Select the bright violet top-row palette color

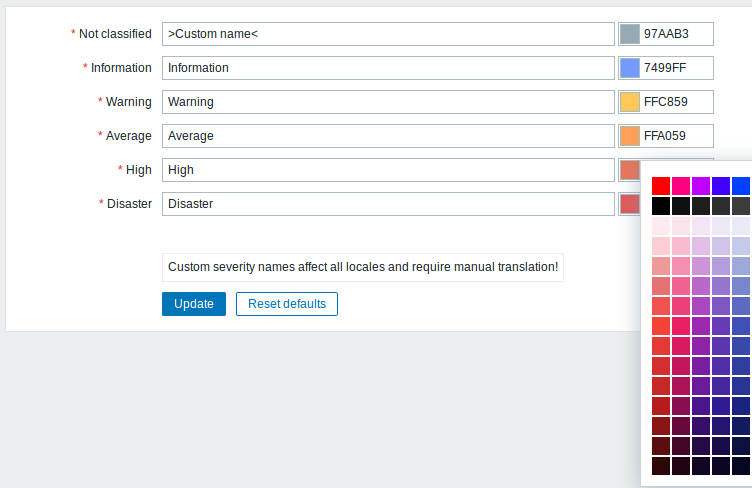[701, 186]
